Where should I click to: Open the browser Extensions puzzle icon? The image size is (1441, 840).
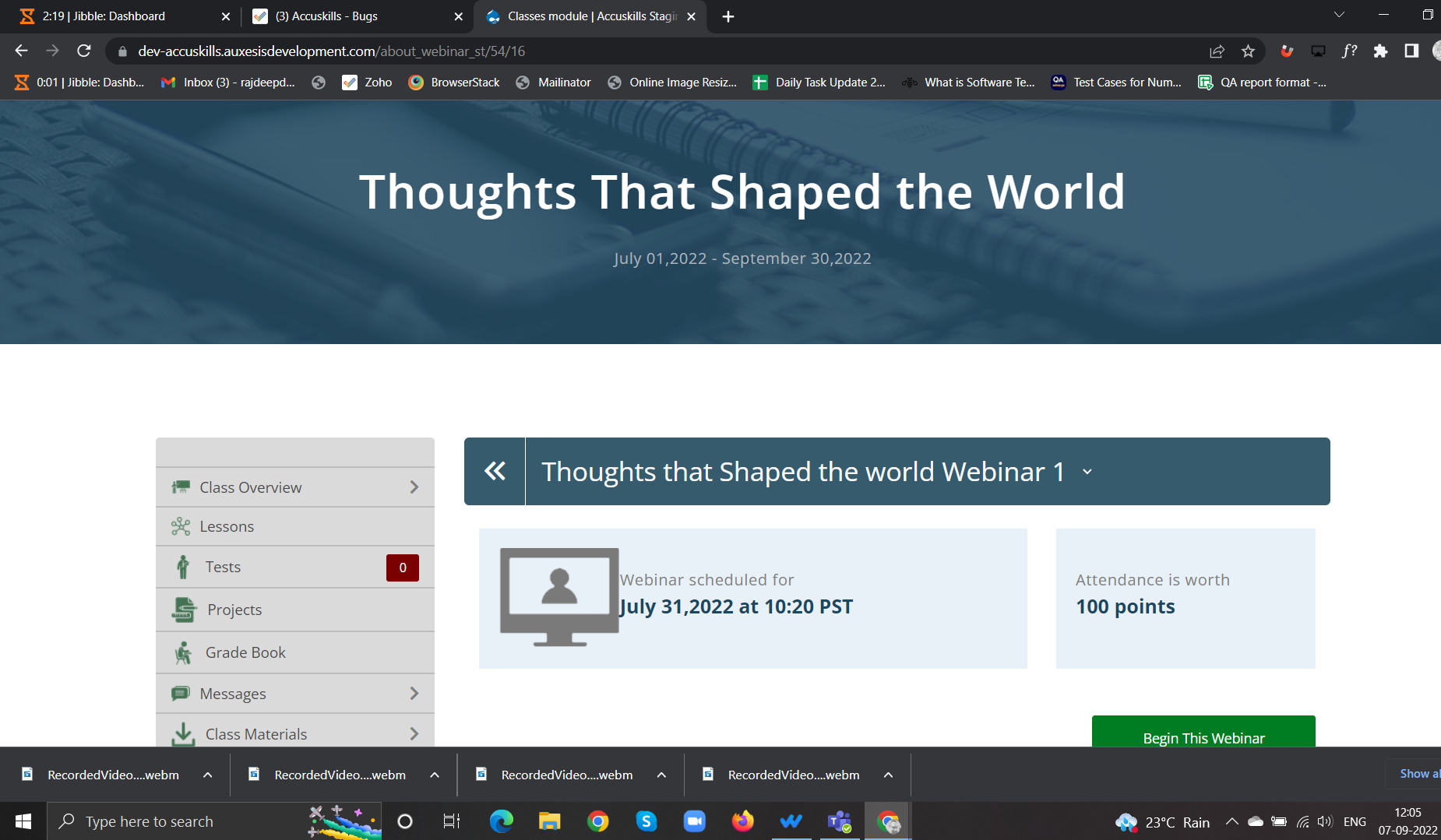click(x=1380, y=51)
